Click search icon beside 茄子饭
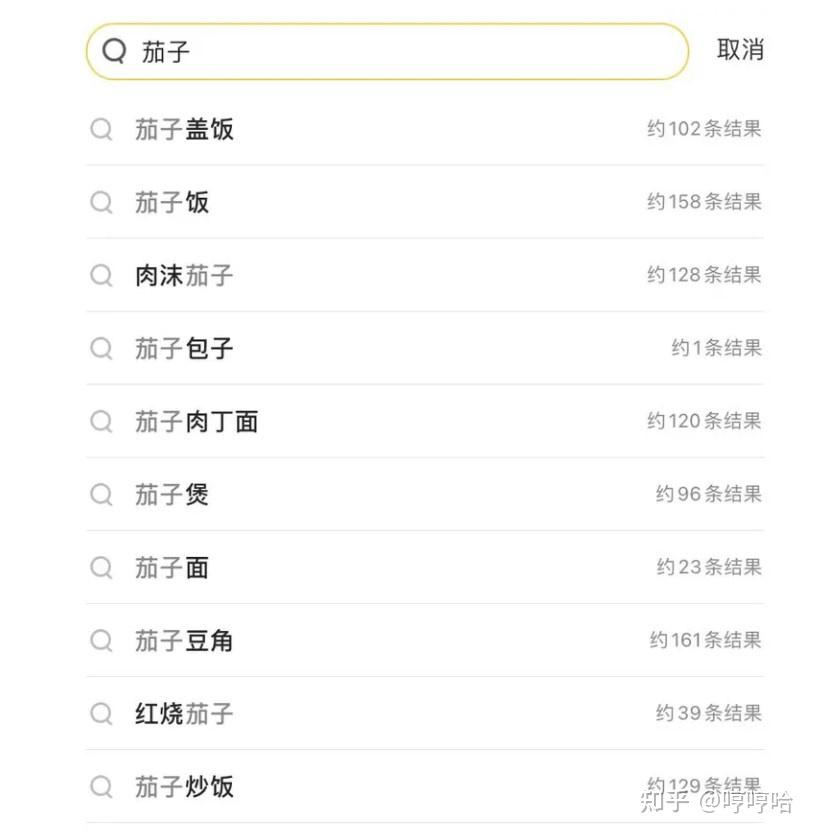Image resolution: width=814 pixels, height=835 pixels. click(x=102, y=202)
